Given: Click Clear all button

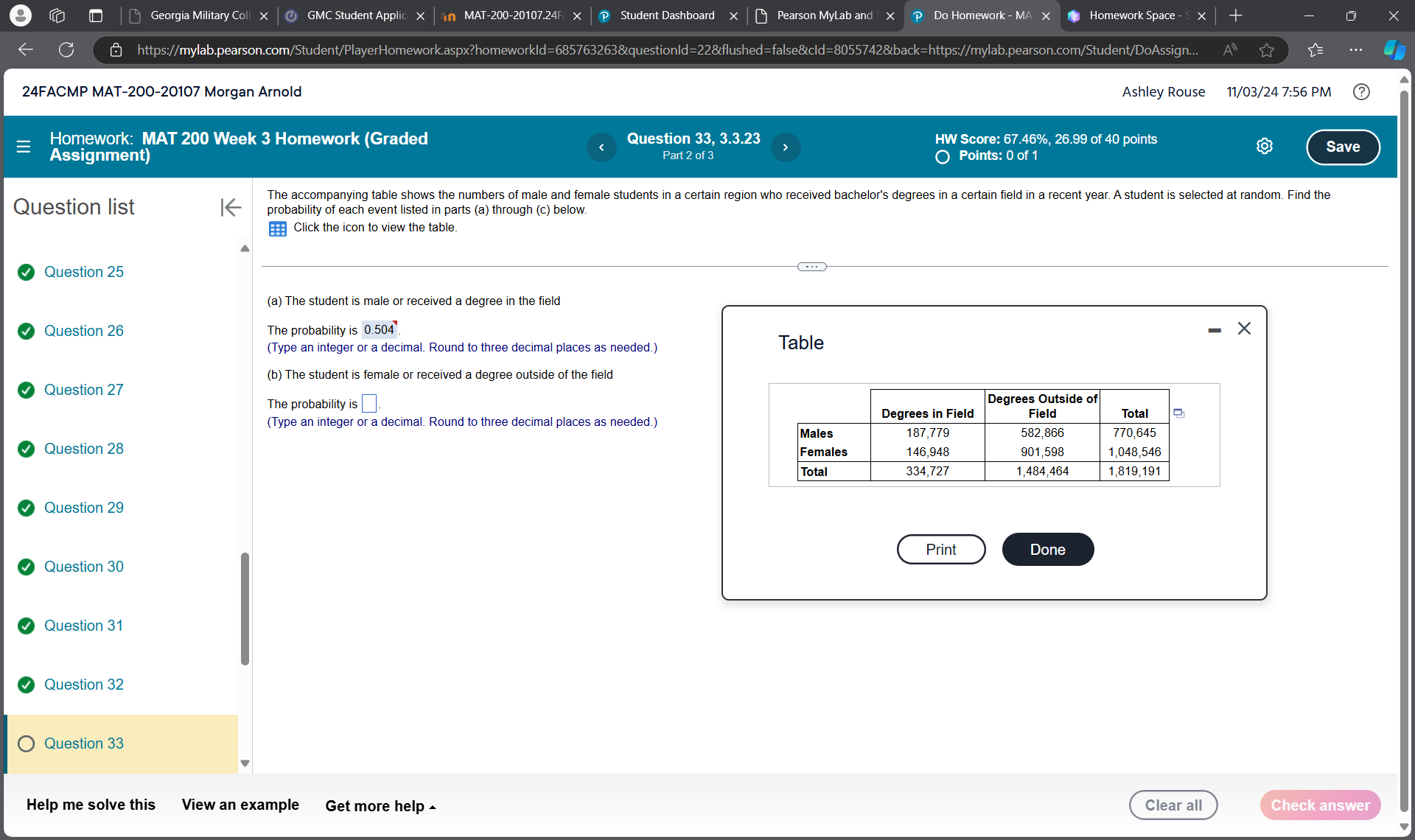Looking at the screenshot, I should click(1173, 805).
